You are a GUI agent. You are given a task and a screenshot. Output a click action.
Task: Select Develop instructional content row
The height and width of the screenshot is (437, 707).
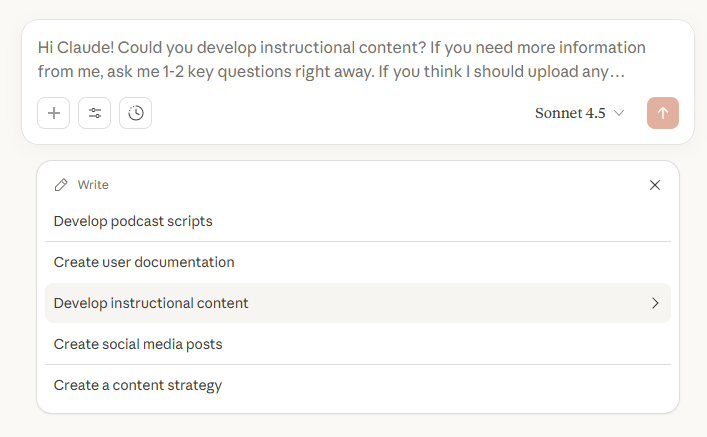pyautogui.click(x=151, y=303)
